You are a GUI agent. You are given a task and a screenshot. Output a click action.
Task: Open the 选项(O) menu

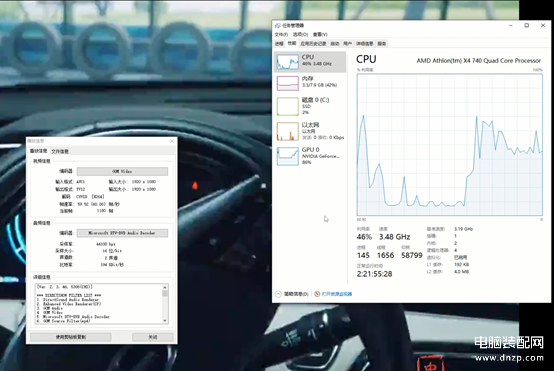(x=300, y=34)
